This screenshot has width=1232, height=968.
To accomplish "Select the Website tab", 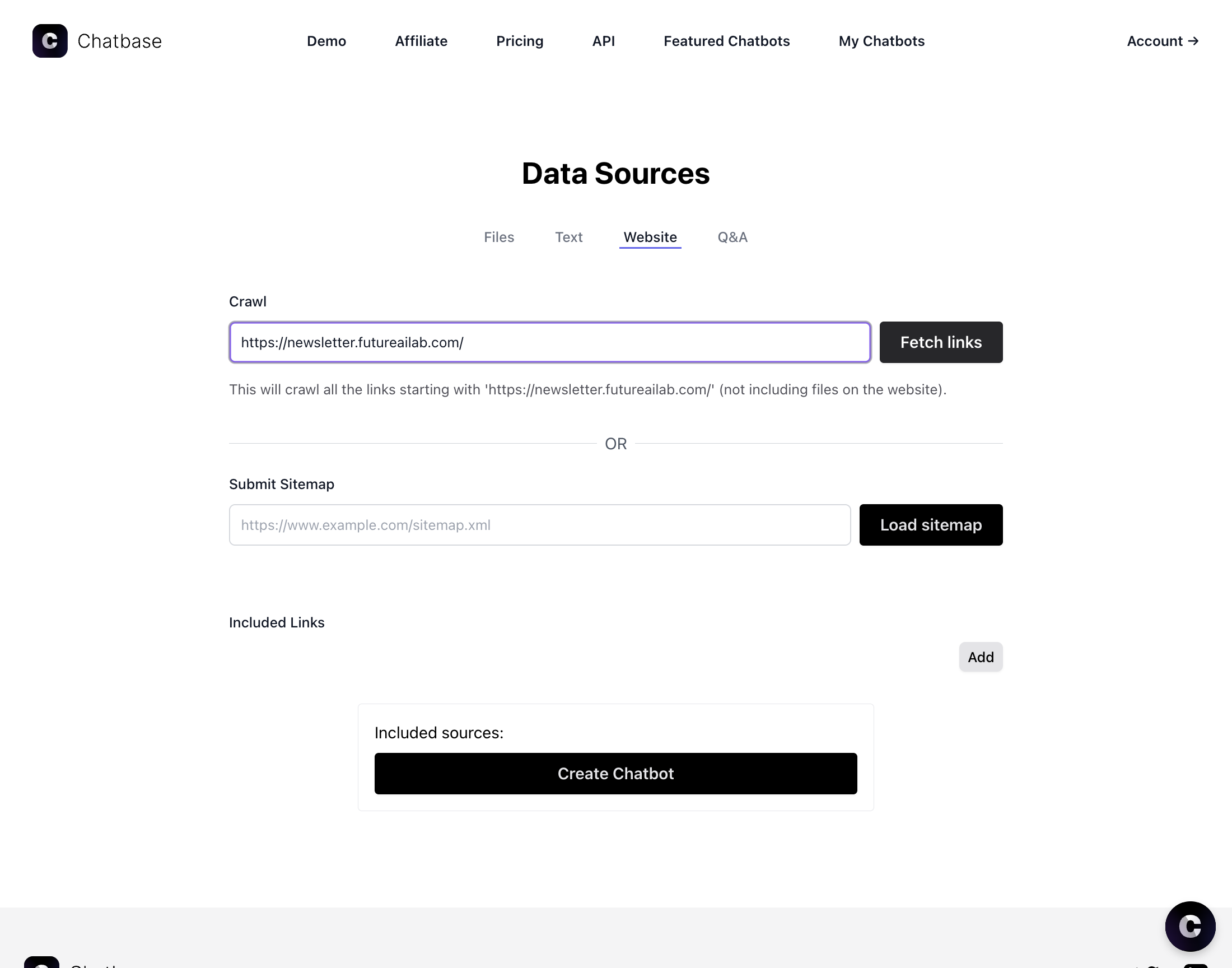I will [x=650, y=237].
